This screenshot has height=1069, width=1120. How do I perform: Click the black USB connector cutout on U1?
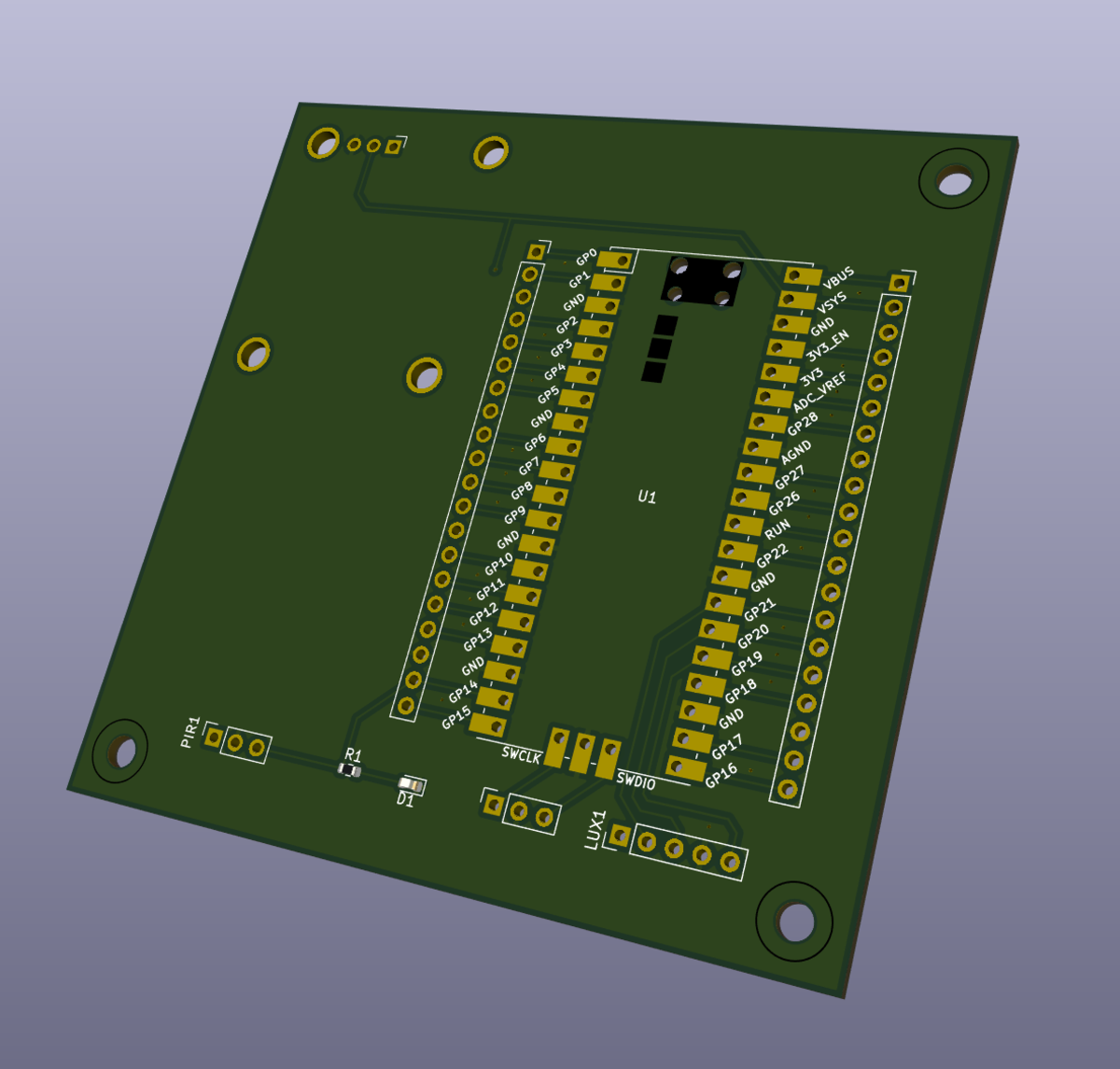pos(703,281)
